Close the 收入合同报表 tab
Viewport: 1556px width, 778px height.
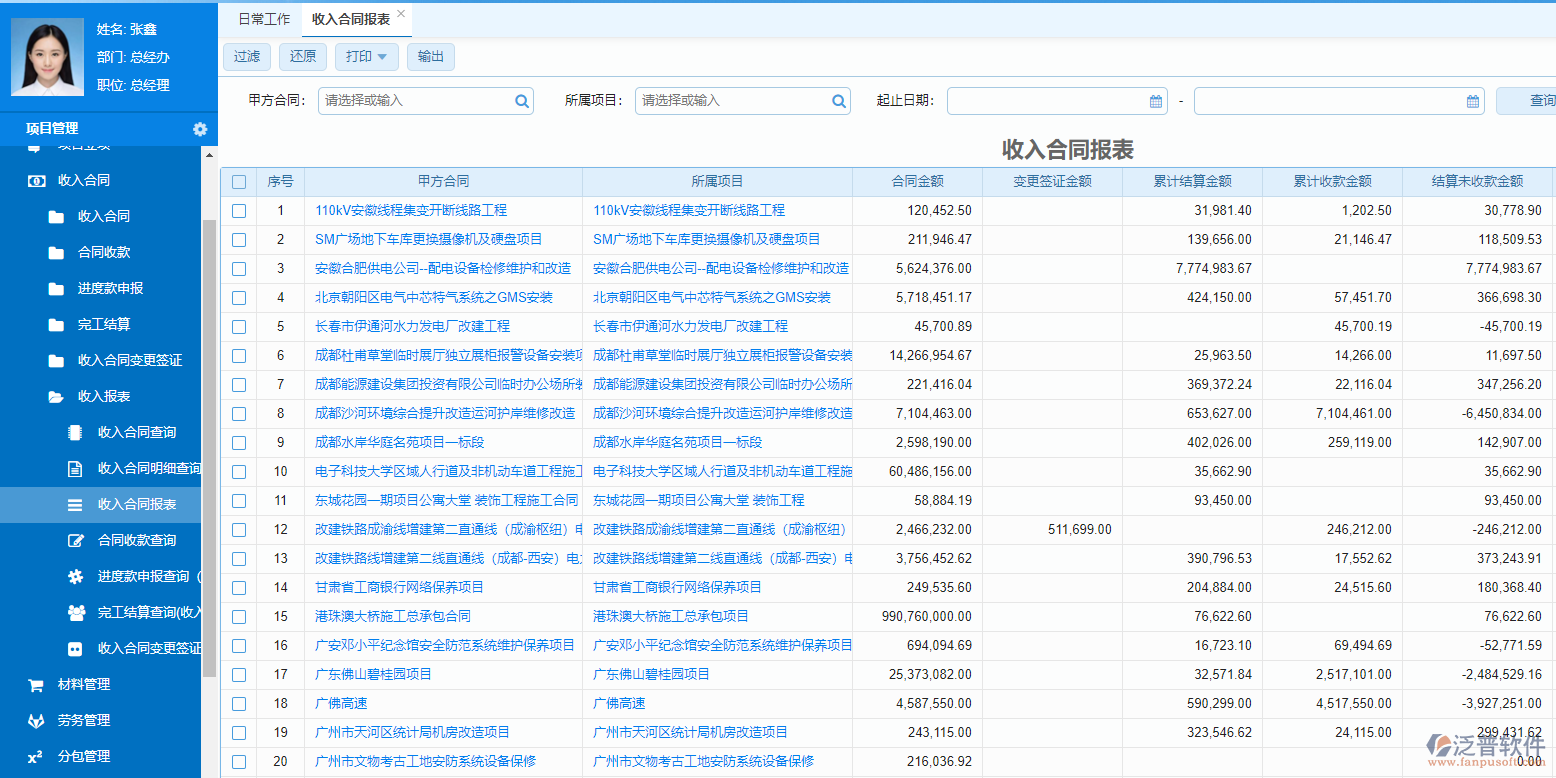click(x=401, y=14)
